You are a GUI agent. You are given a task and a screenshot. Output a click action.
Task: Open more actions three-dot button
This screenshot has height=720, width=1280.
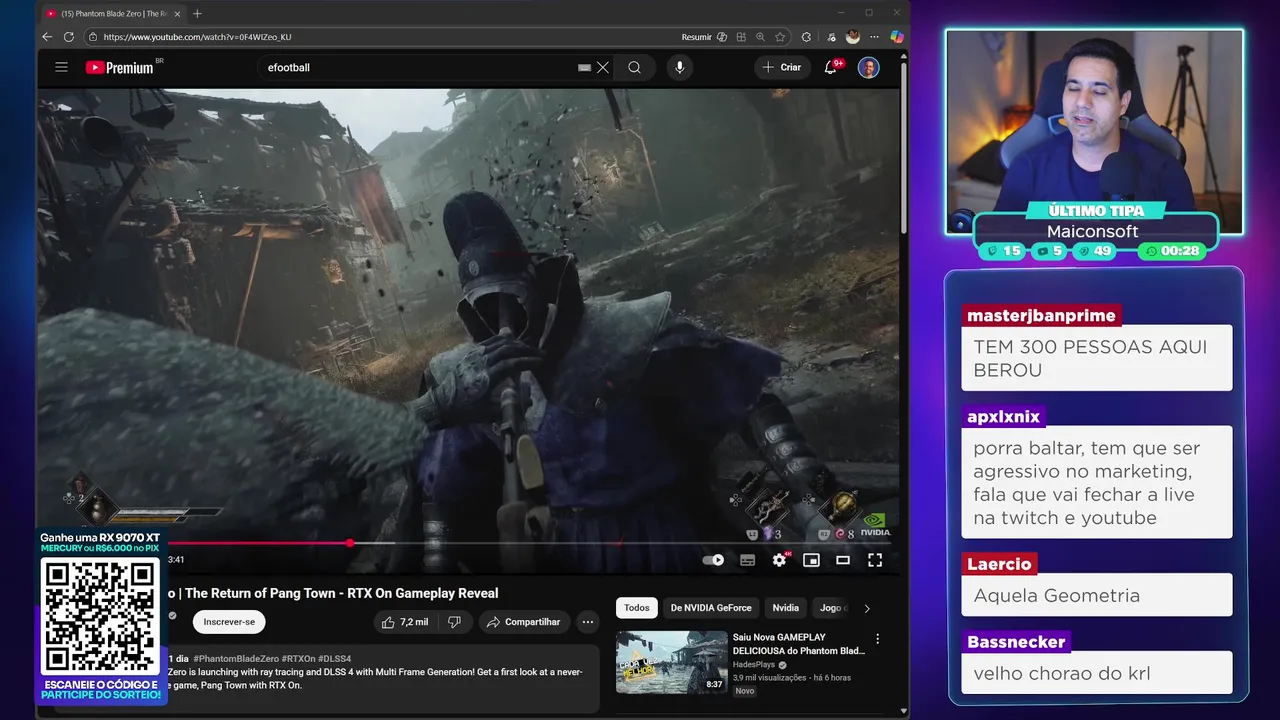[x=588, y=622]
